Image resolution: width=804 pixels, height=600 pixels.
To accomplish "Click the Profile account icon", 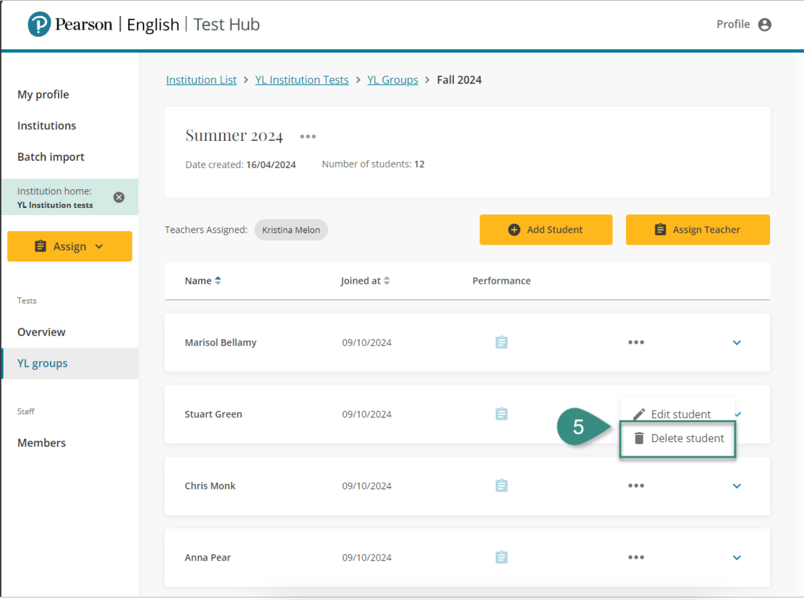I will coord(765,25).
